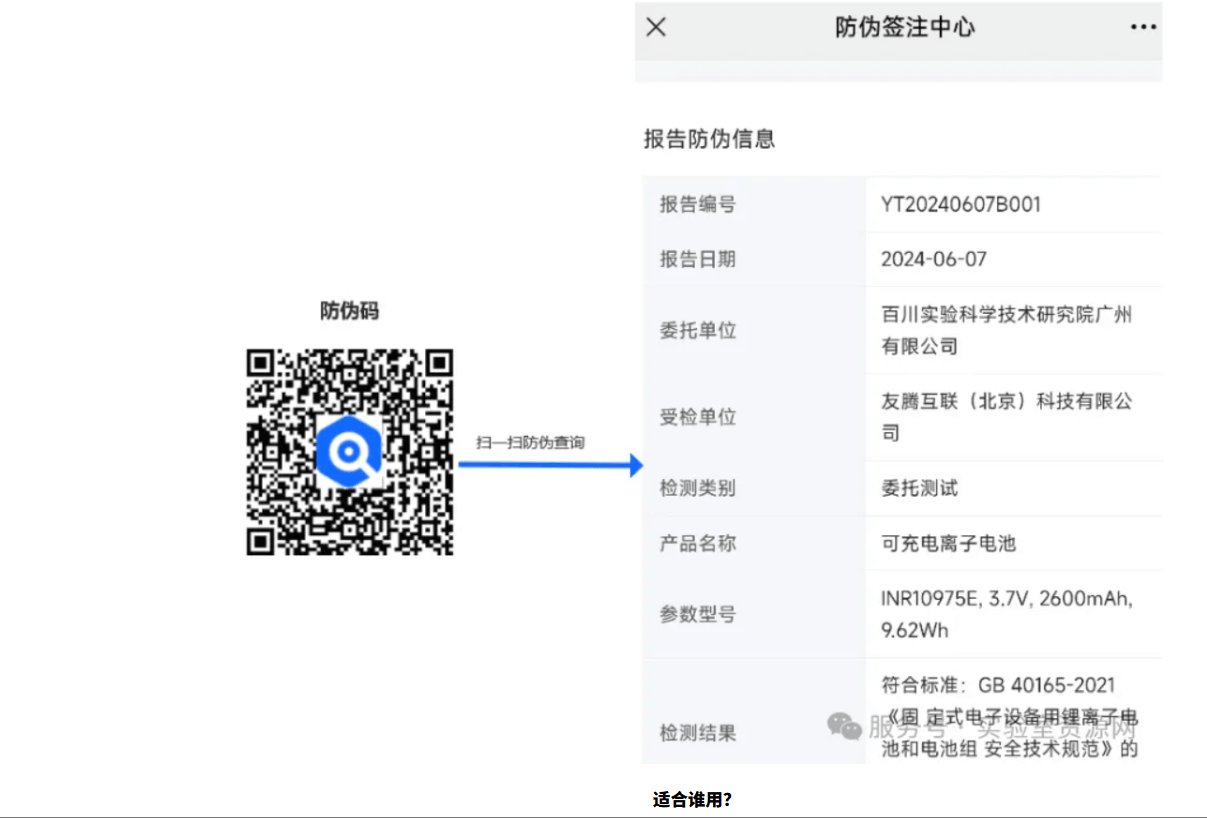This screenshot has height=818, width=1207.
Task: Click the blue magnifier logo inside QR code
Action: (349, 453)
